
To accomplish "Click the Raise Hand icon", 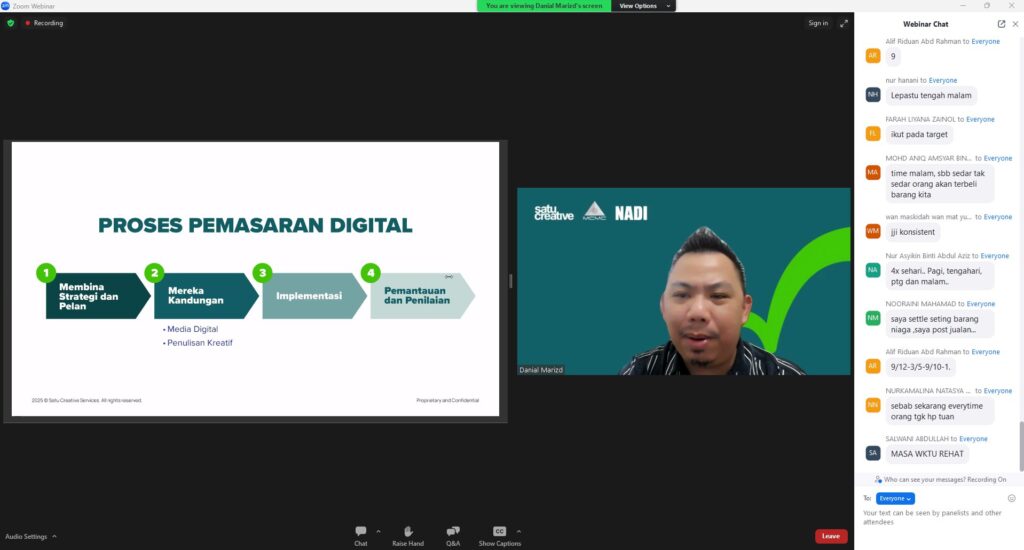I will [x=408, y=532].
